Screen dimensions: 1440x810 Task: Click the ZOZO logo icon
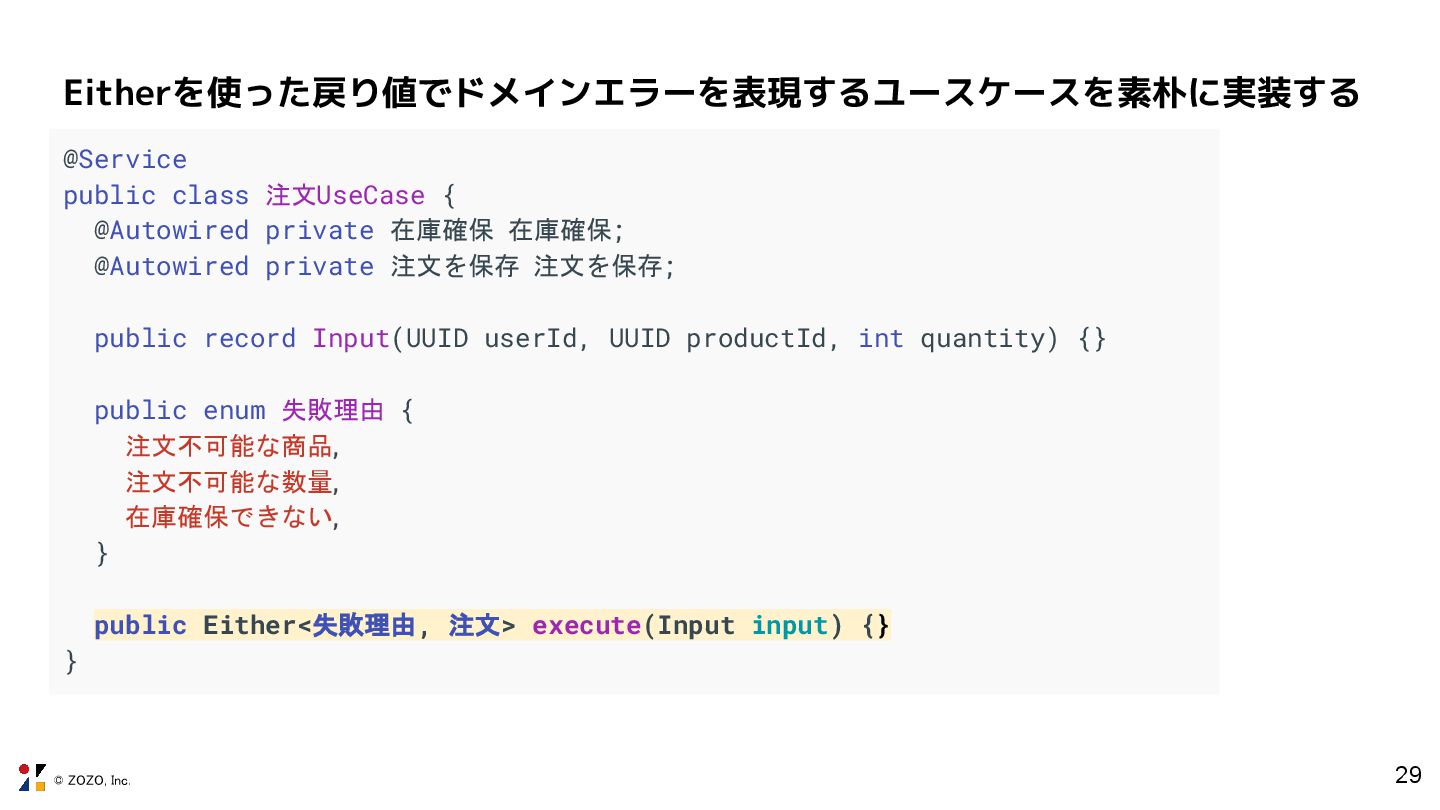pyautogui.click(x=32, y=777)
